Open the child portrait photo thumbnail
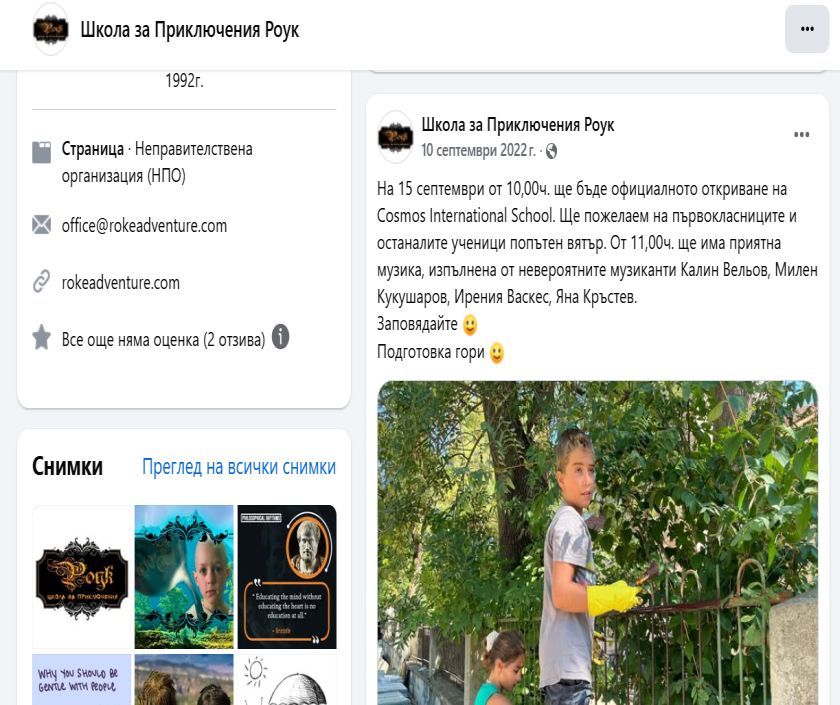The height and width of the screenshot is (705, 840). [x=184, y=577]
